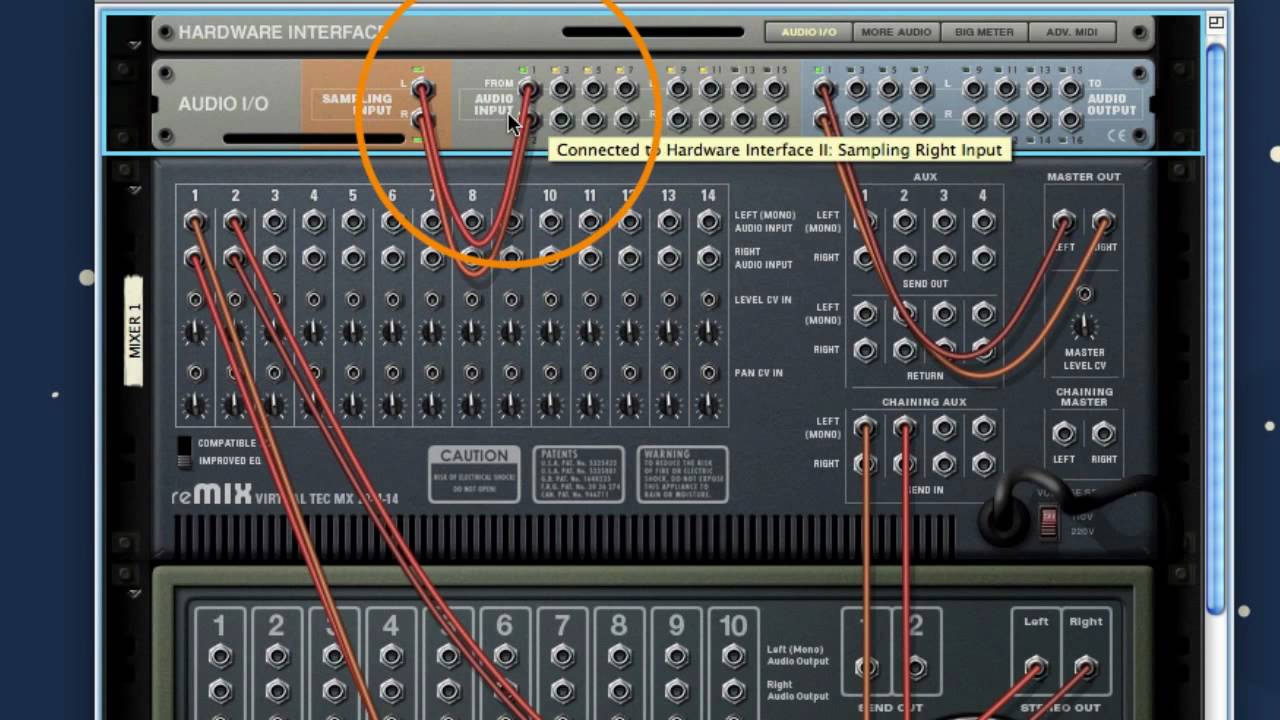Click the rack vertical scrollbar
1280x720 pixels.
click(1215, 330)
